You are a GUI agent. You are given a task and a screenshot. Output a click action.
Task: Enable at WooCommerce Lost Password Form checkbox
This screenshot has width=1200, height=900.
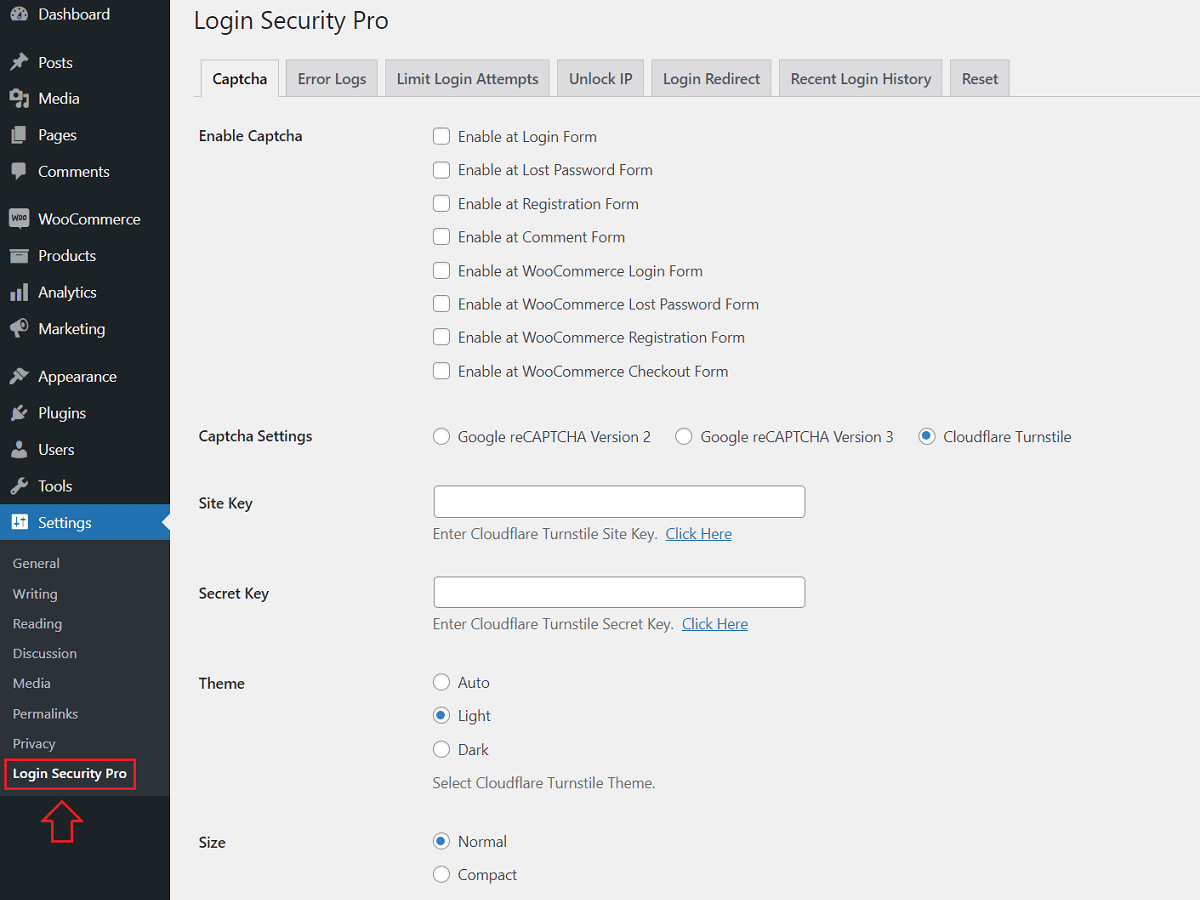[441, 304]
